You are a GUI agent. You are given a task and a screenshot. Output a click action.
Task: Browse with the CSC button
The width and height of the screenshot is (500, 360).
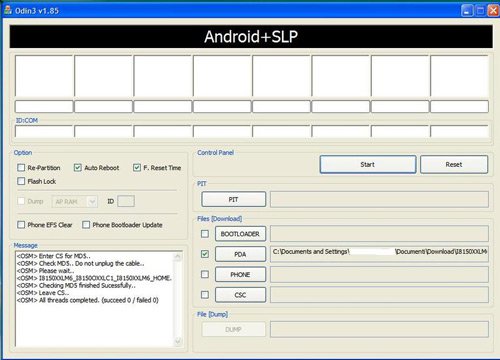pos(240,295)
